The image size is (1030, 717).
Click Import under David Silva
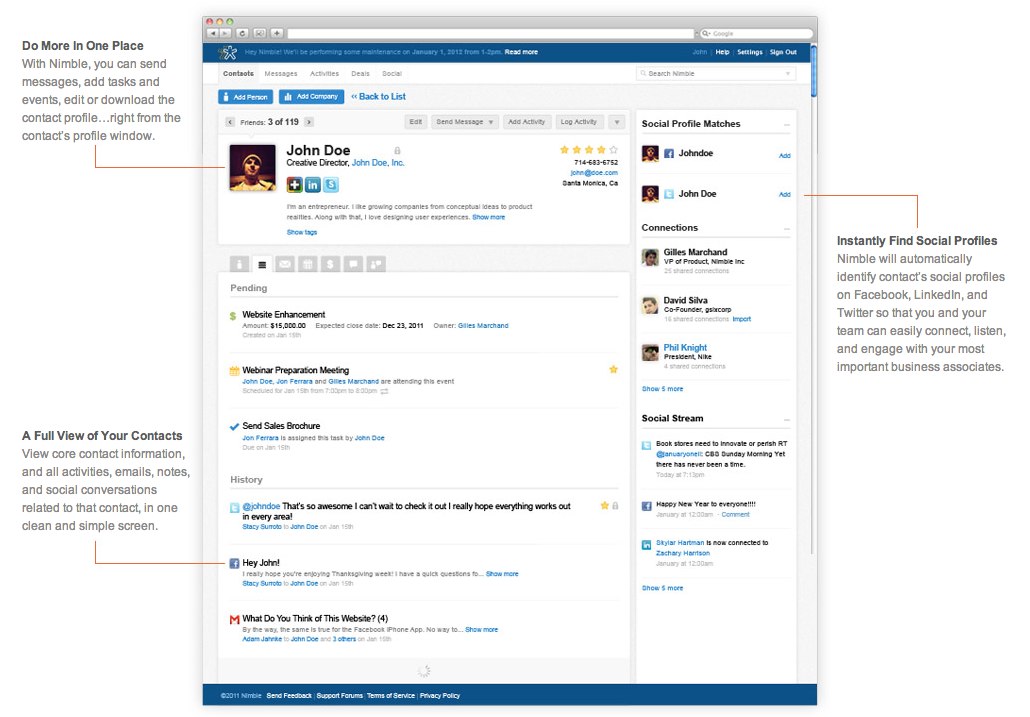(742, 319)
